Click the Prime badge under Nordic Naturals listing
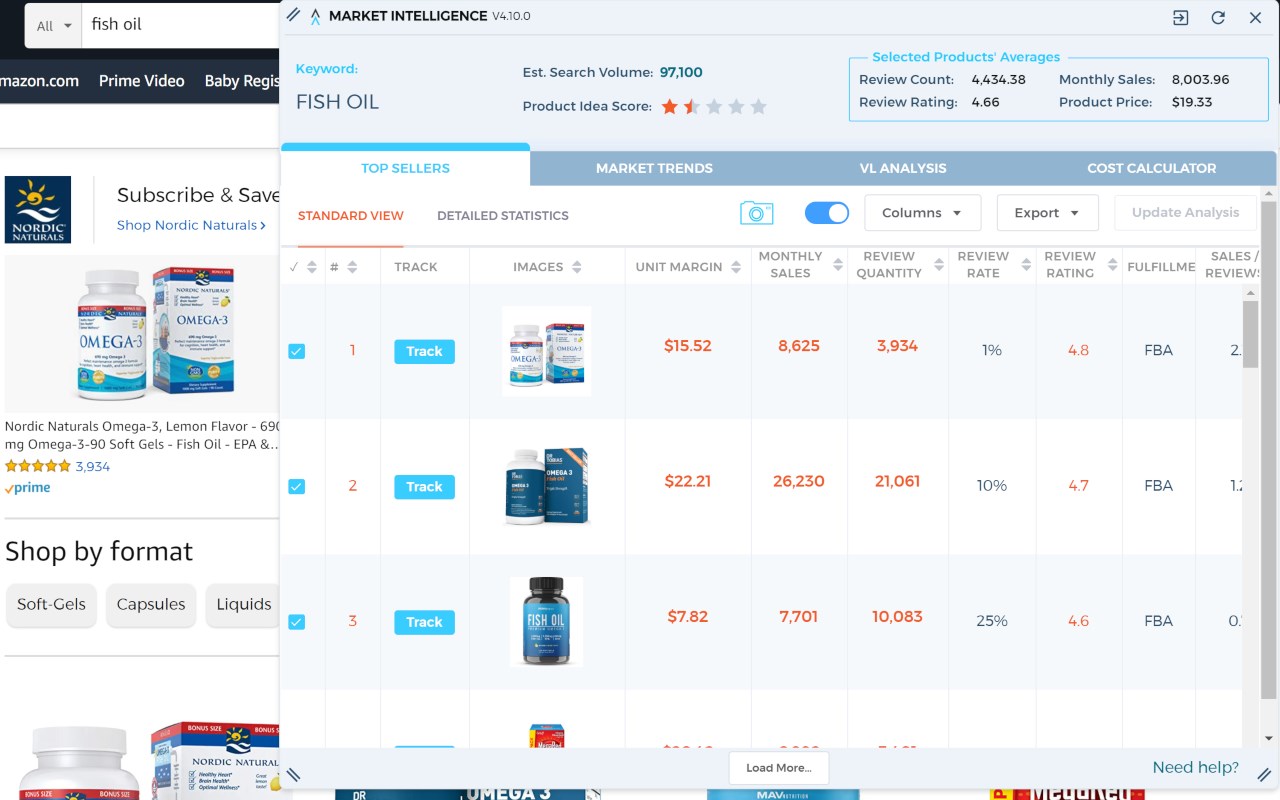The height and width of the screenshot is (800, 1280). [27, 488]
